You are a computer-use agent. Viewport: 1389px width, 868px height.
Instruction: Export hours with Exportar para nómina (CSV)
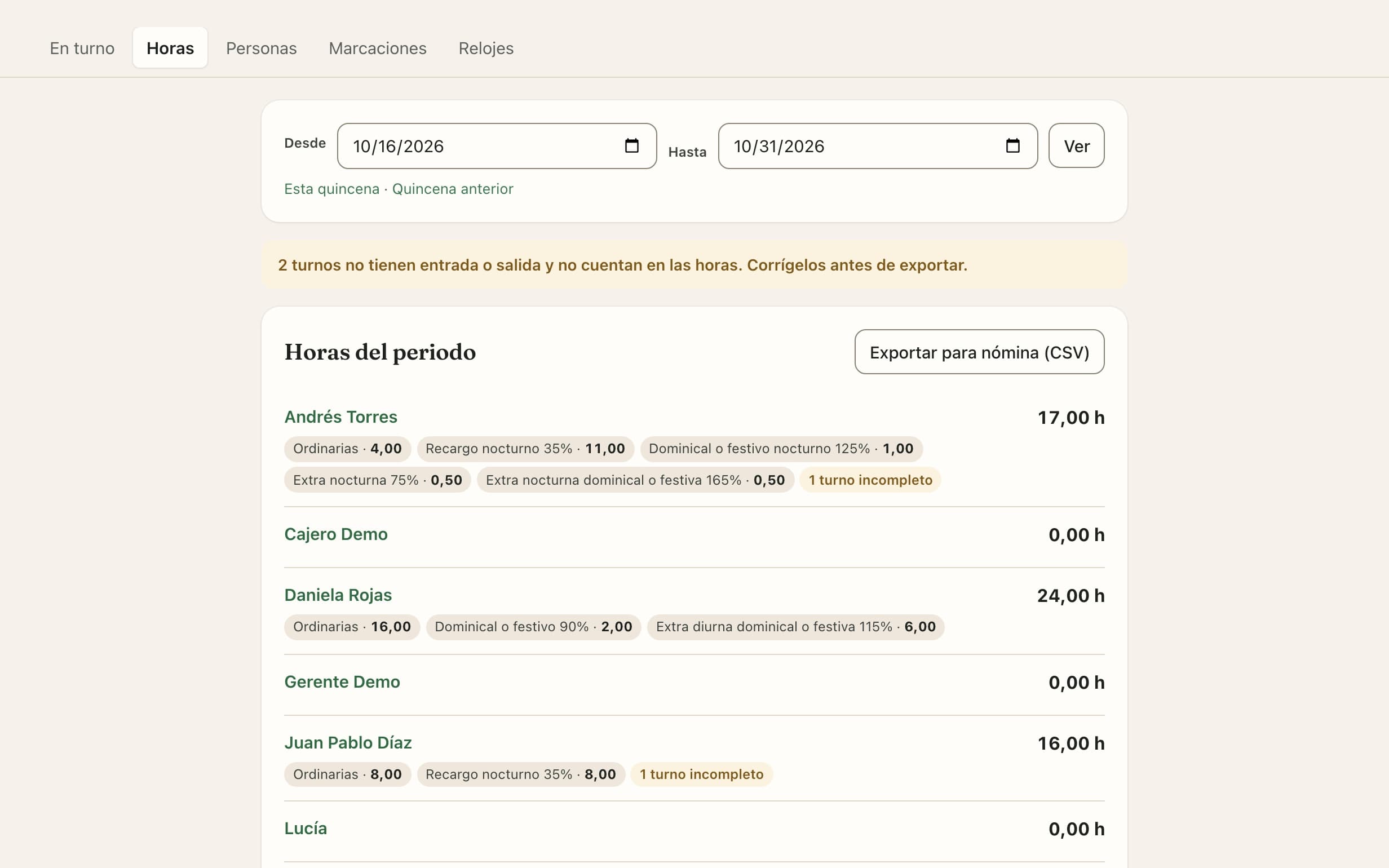pos(979,352)
